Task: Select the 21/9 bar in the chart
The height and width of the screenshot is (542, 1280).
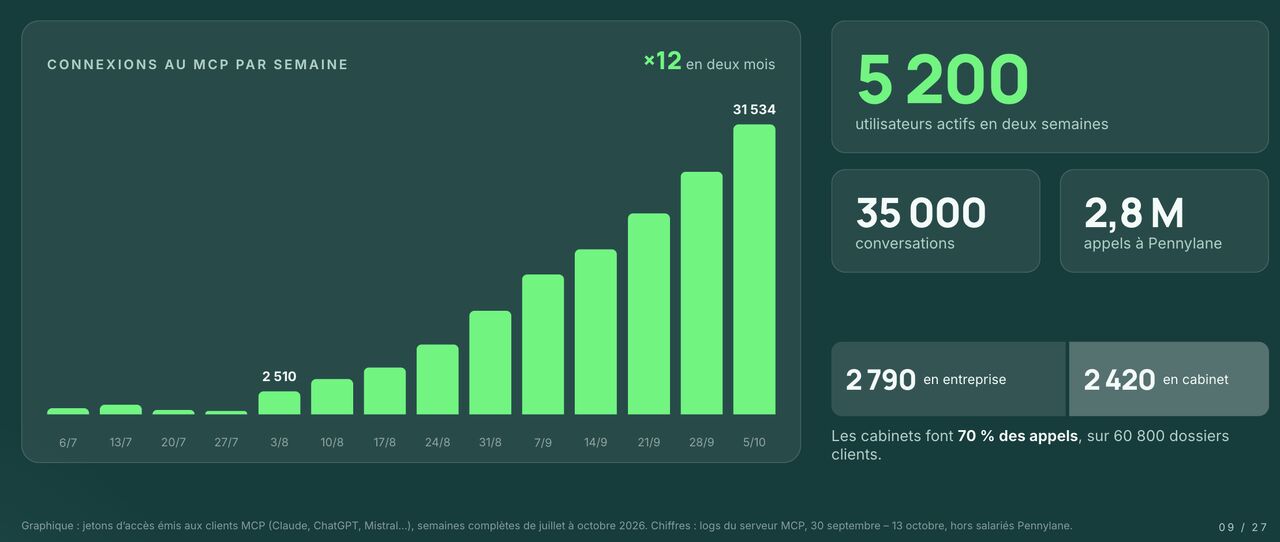Action: coord(649,314)
